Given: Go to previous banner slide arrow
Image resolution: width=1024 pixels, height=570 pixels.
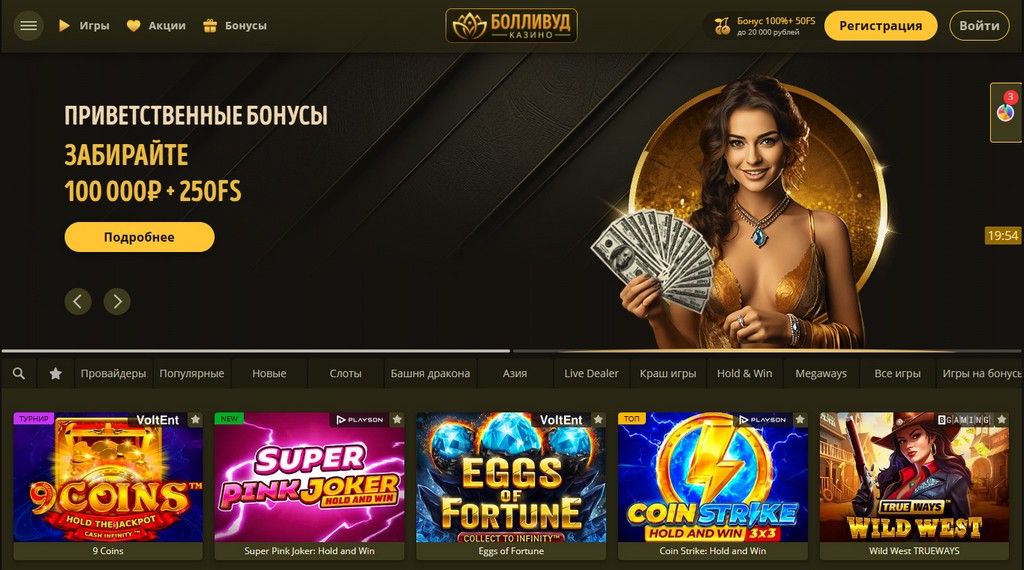Looking at the screenshot, I should 78,302.
